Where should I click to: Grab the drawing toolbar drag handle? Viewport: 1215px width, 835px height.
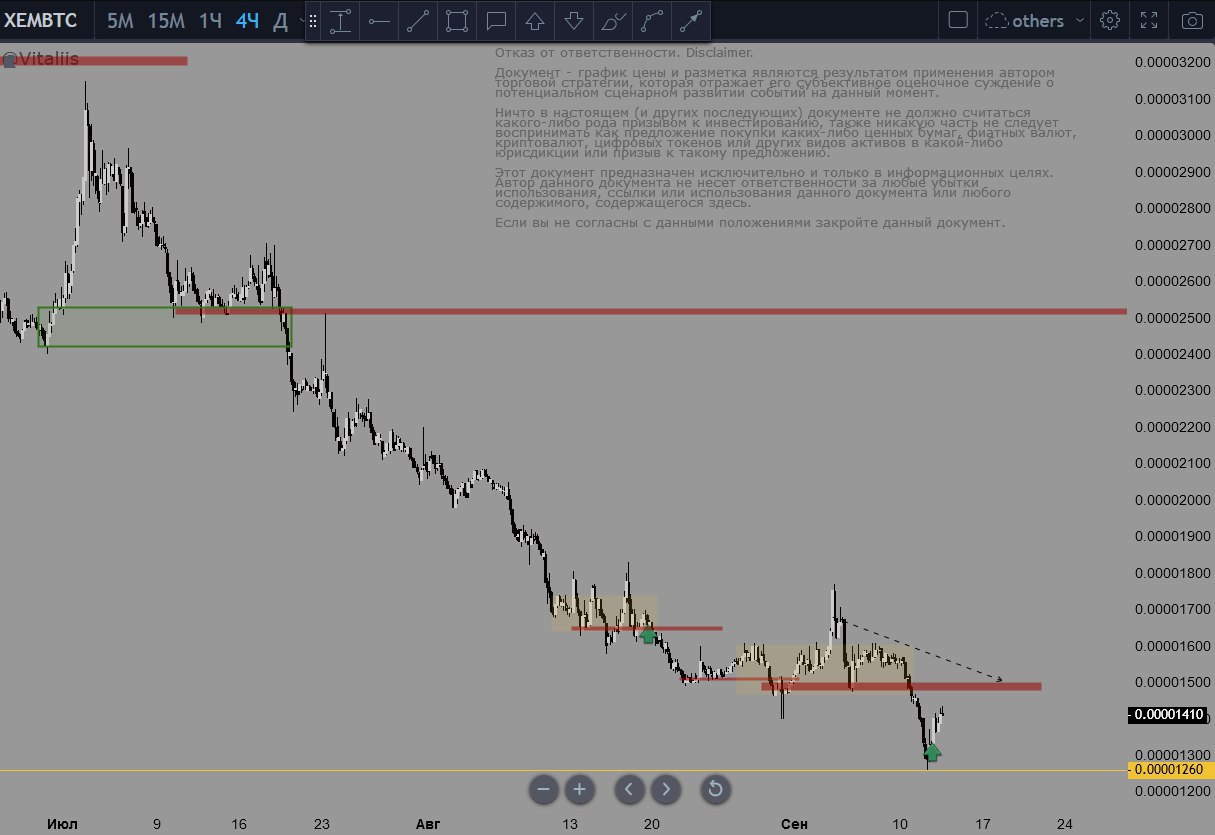coord(313,20)
